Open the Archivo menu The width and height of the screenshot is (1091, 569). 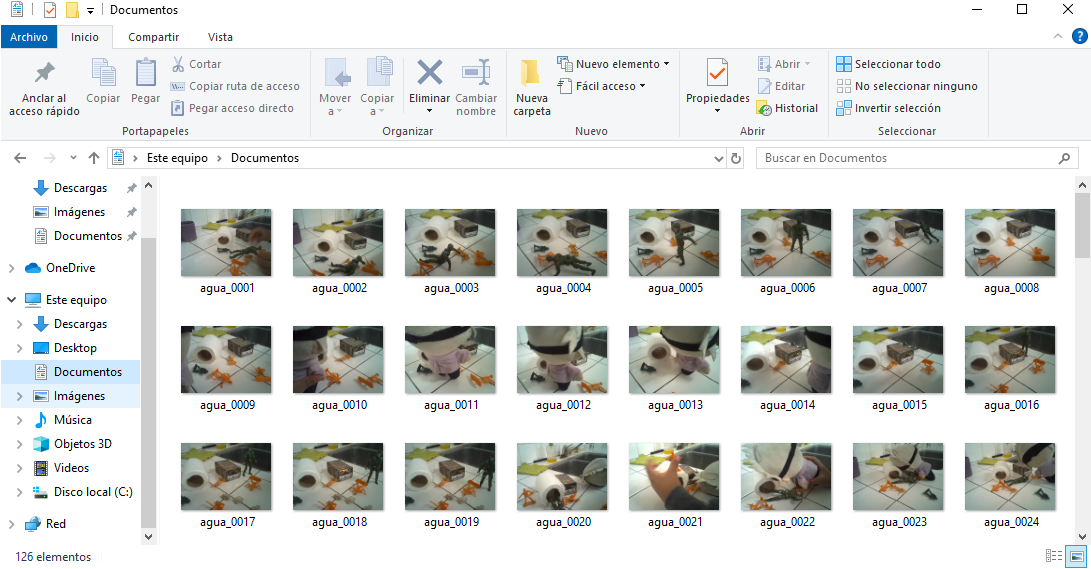tap(29, 37)
